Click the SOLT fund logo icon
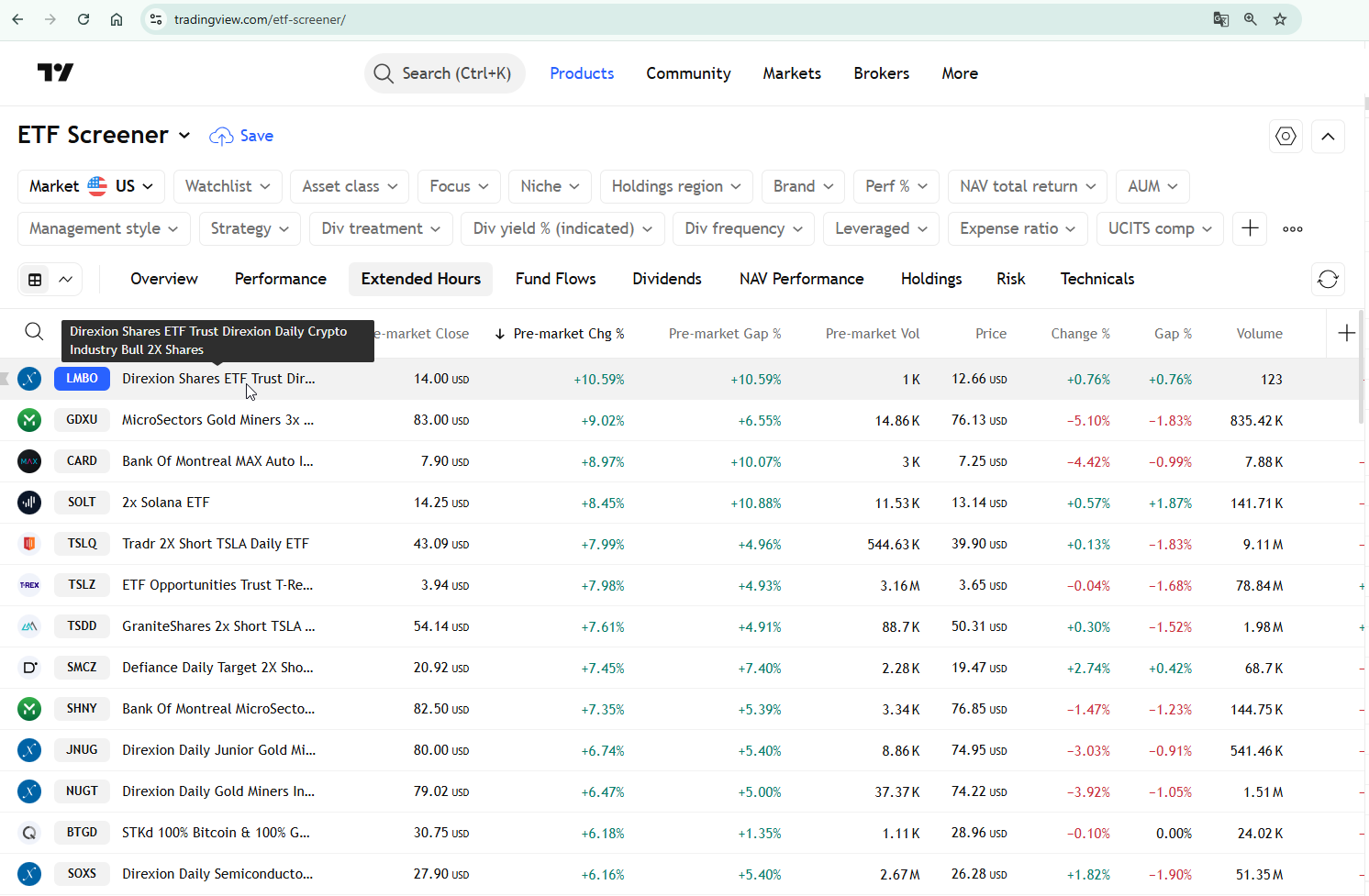Screen dimensions: 1369x896 coord(29,503)
